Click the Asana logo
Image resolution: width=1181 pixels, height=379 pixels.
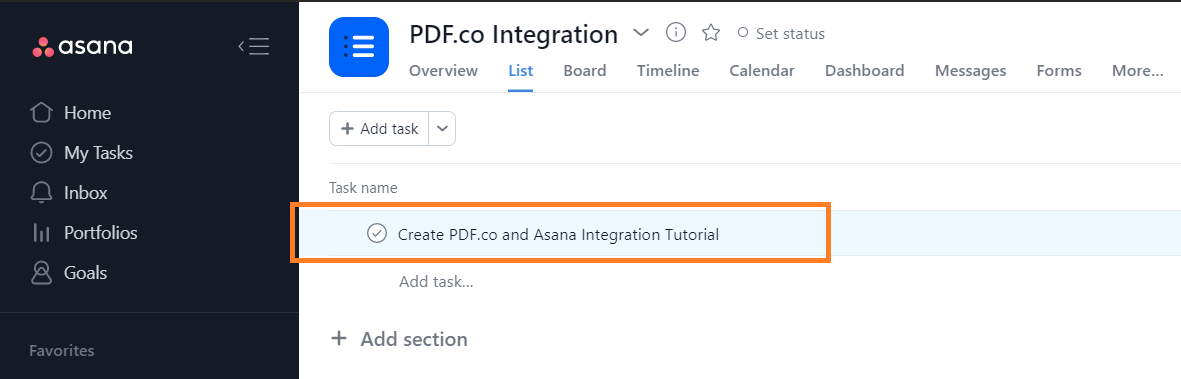(x=82, y=47)
